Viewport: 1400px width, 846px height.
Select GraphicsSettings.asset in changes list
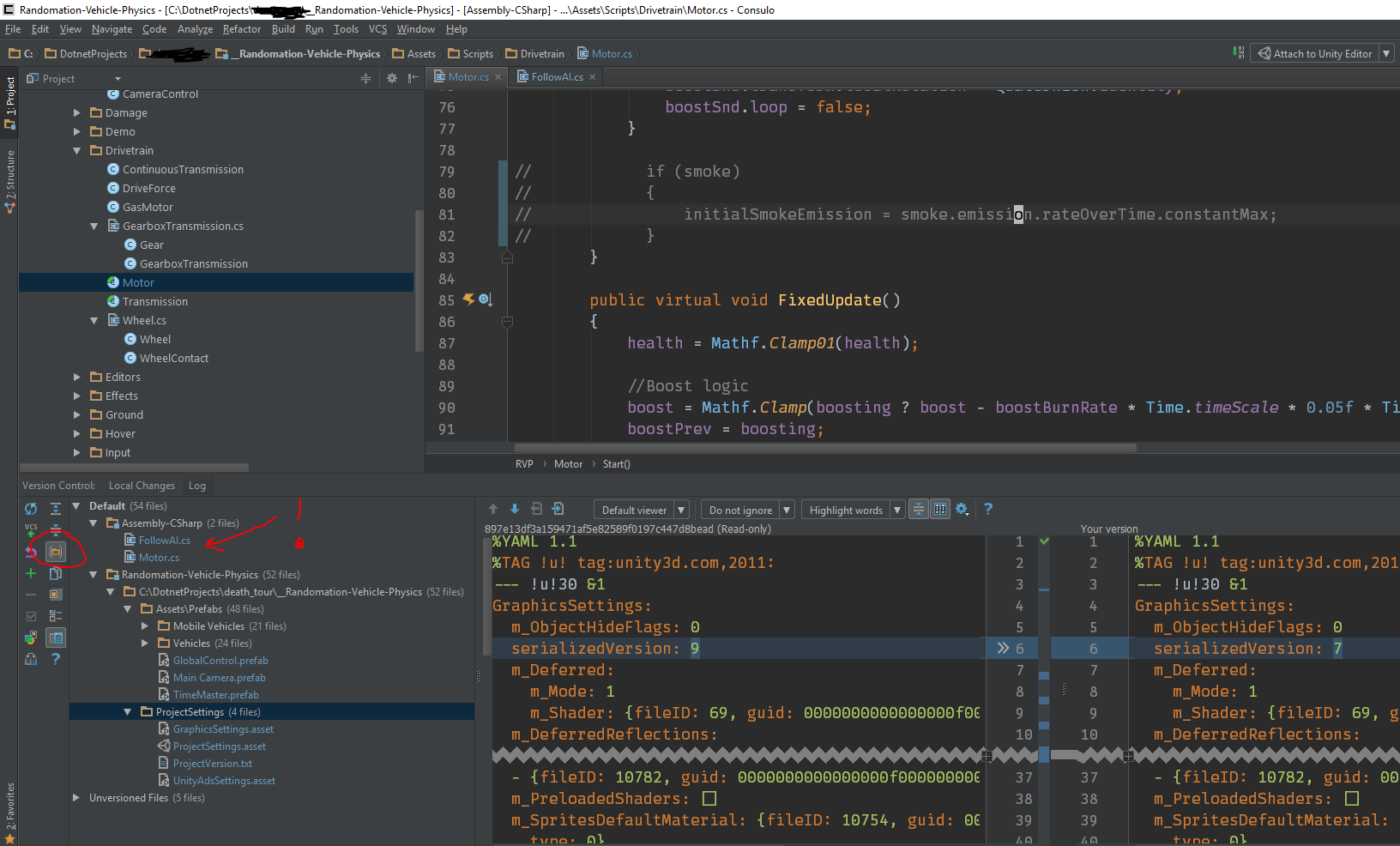coord(223,729)
